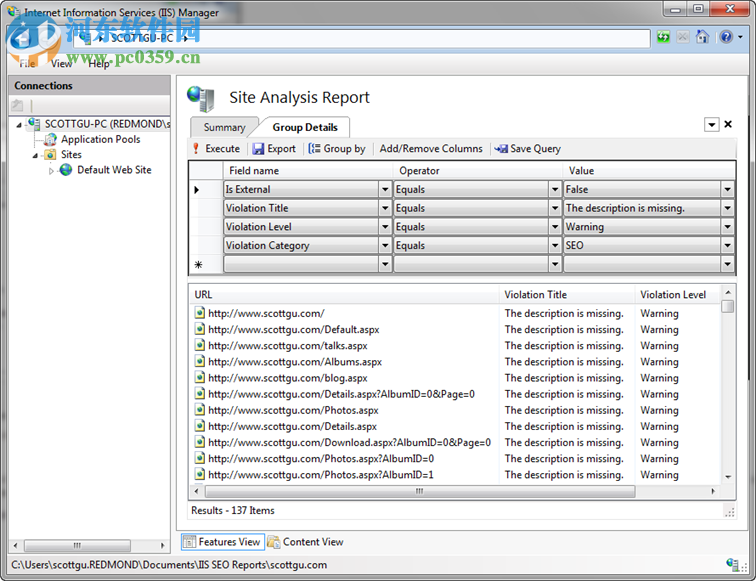This screenshot has width=756, height=581.
Task: Click the Features View button
Action: click(222, 542)
